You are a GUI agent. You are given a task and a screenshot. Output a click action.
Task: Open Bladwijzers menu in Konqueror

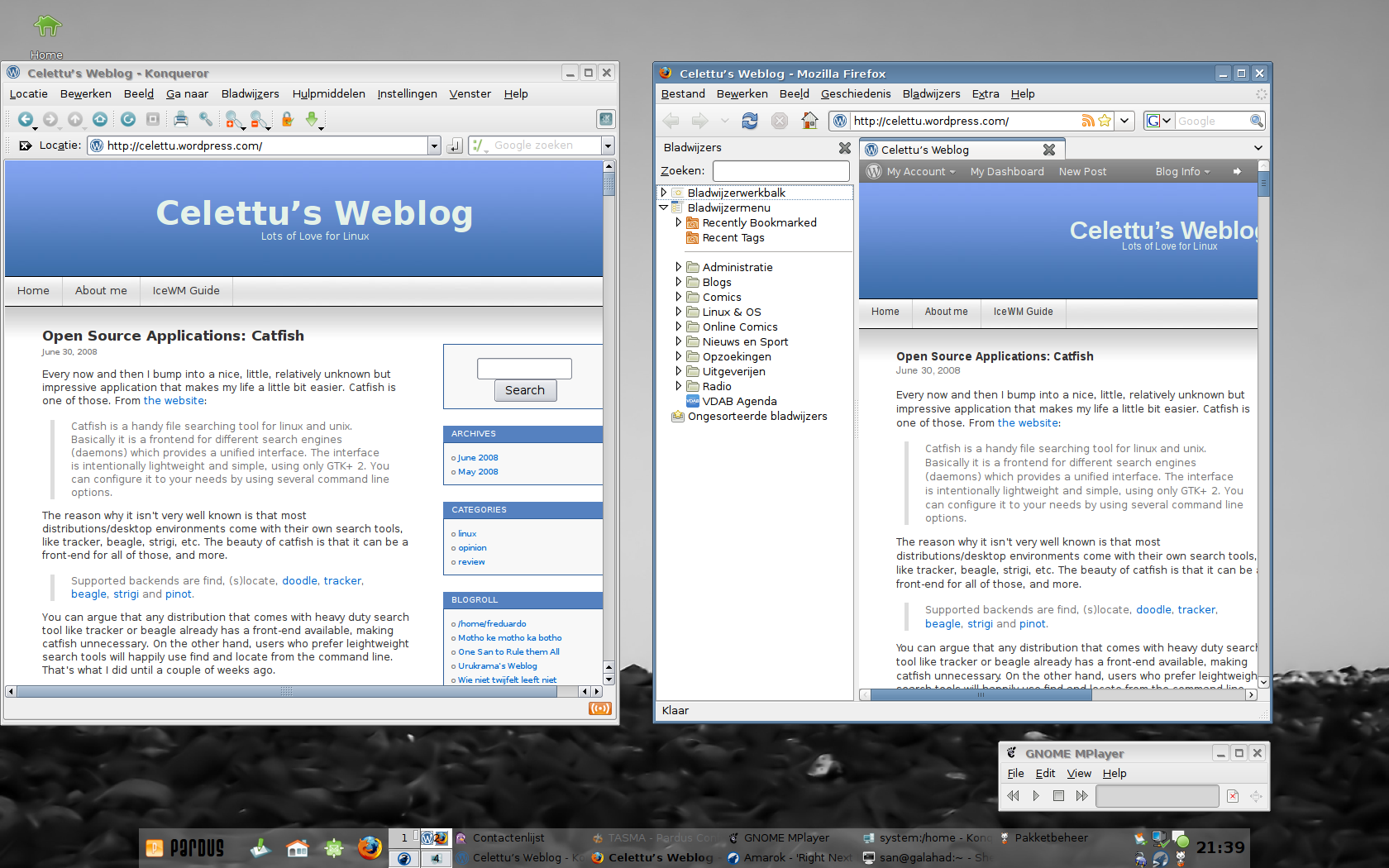point(250,93)
